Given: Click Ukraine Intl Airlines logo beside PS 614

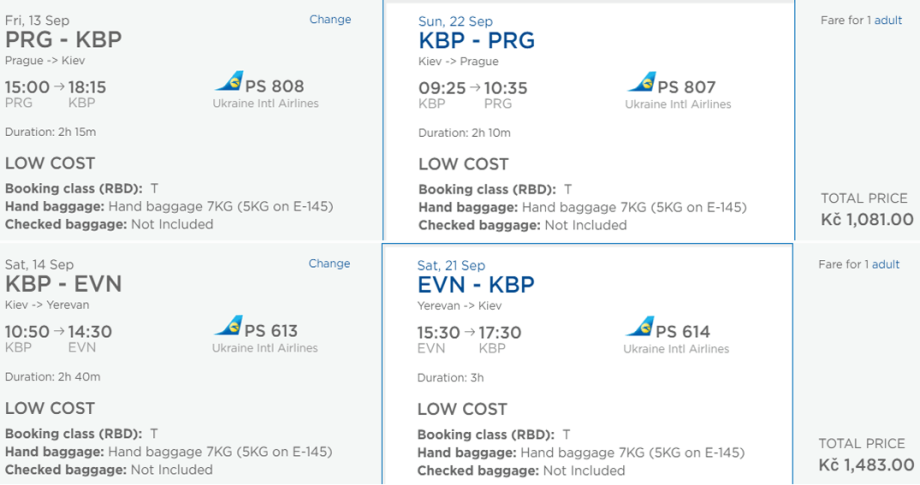Looking at the screenshot, I should tap(640, 328).
